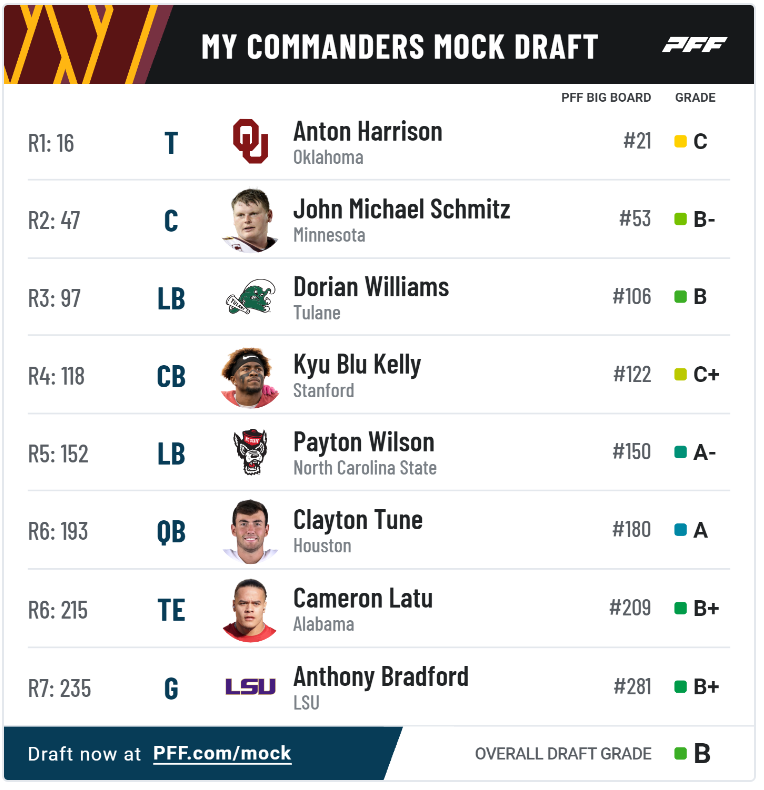The width and height of the screenshot is (764, 790).
Task: Select the Anton Harrison player name
Action: click(x=368, y=132)
